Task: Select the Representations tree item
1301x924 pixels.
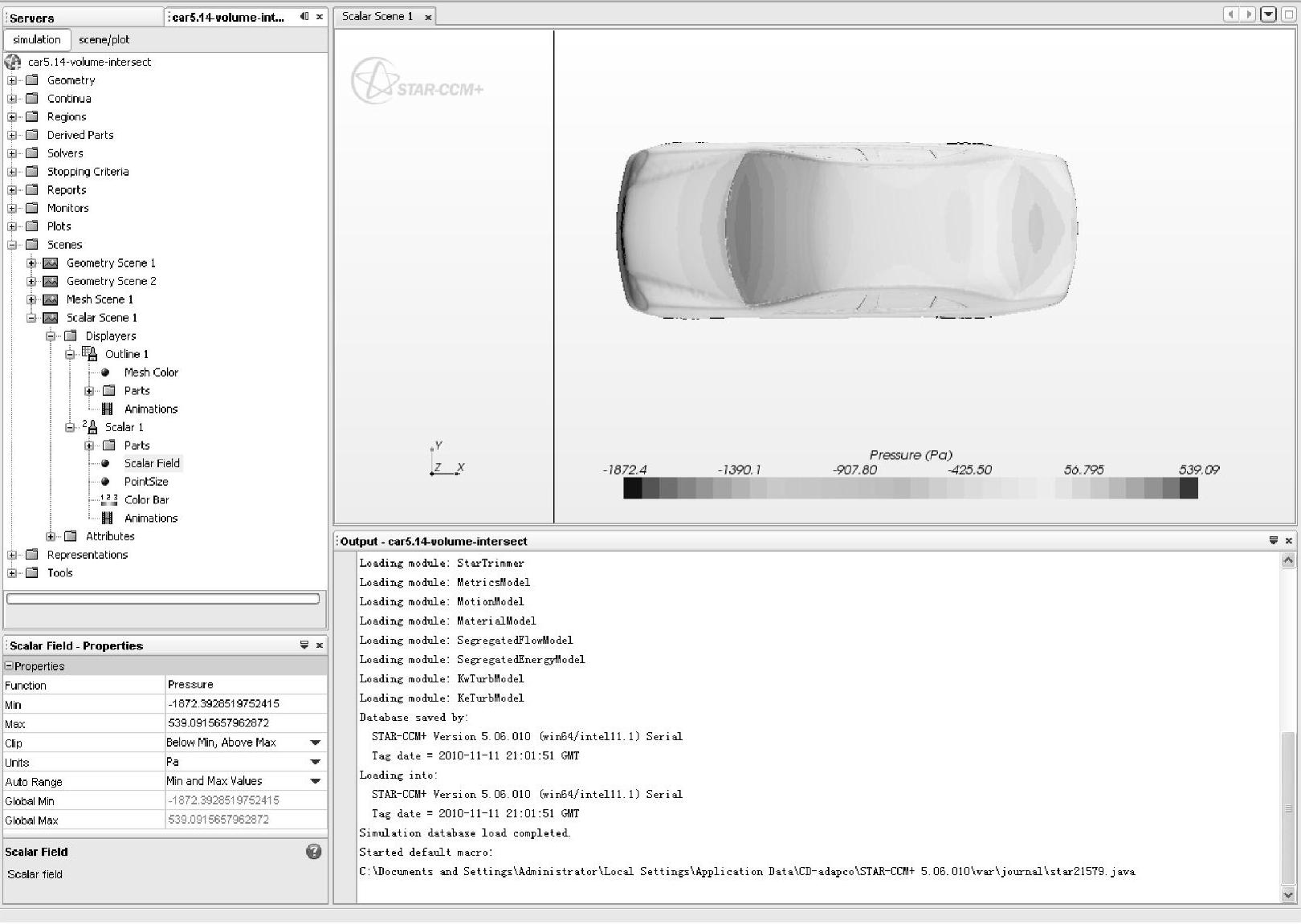Action: click(88, 555)
